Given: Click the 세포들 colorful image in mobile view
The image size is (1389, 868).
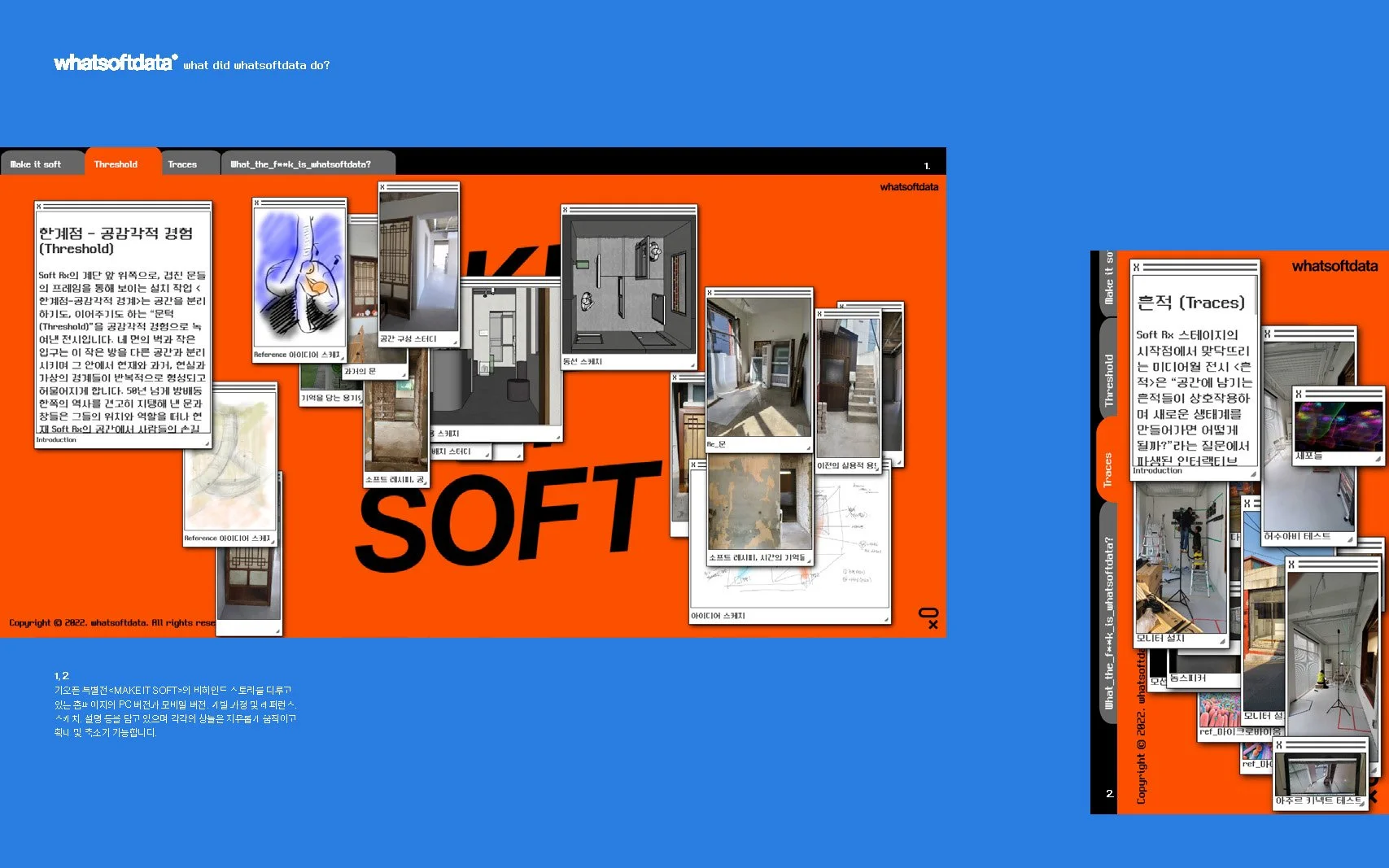Looking at the screenshot, I should coord(1339,426).
